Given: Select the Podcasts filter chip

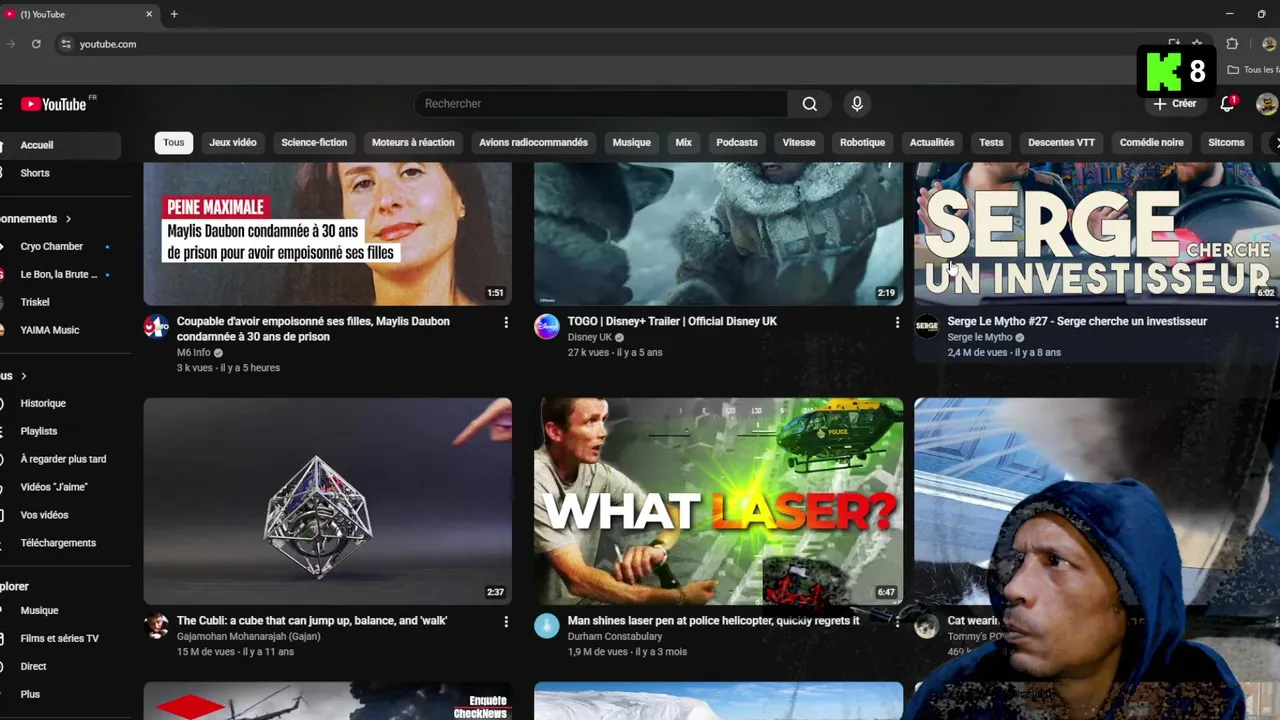Looking at the screenshot, I should [737, 142].
